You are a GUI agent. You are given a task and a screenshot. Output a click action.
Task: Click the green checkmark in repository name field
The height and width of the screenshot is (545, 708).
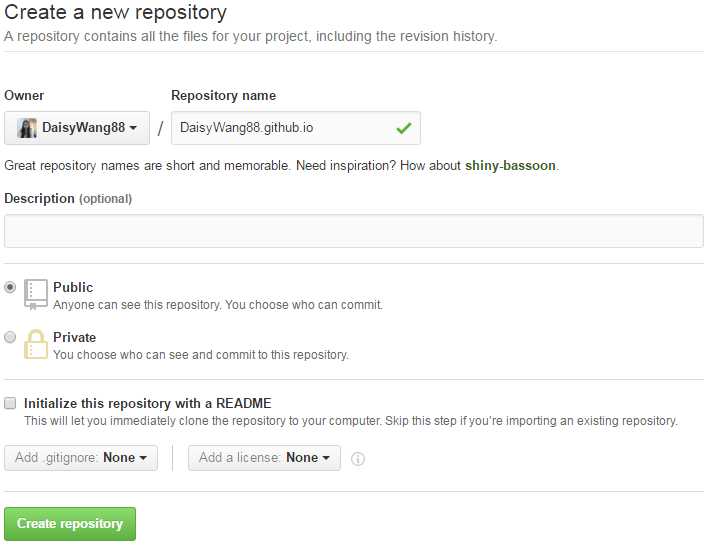(x=403, y=128)
